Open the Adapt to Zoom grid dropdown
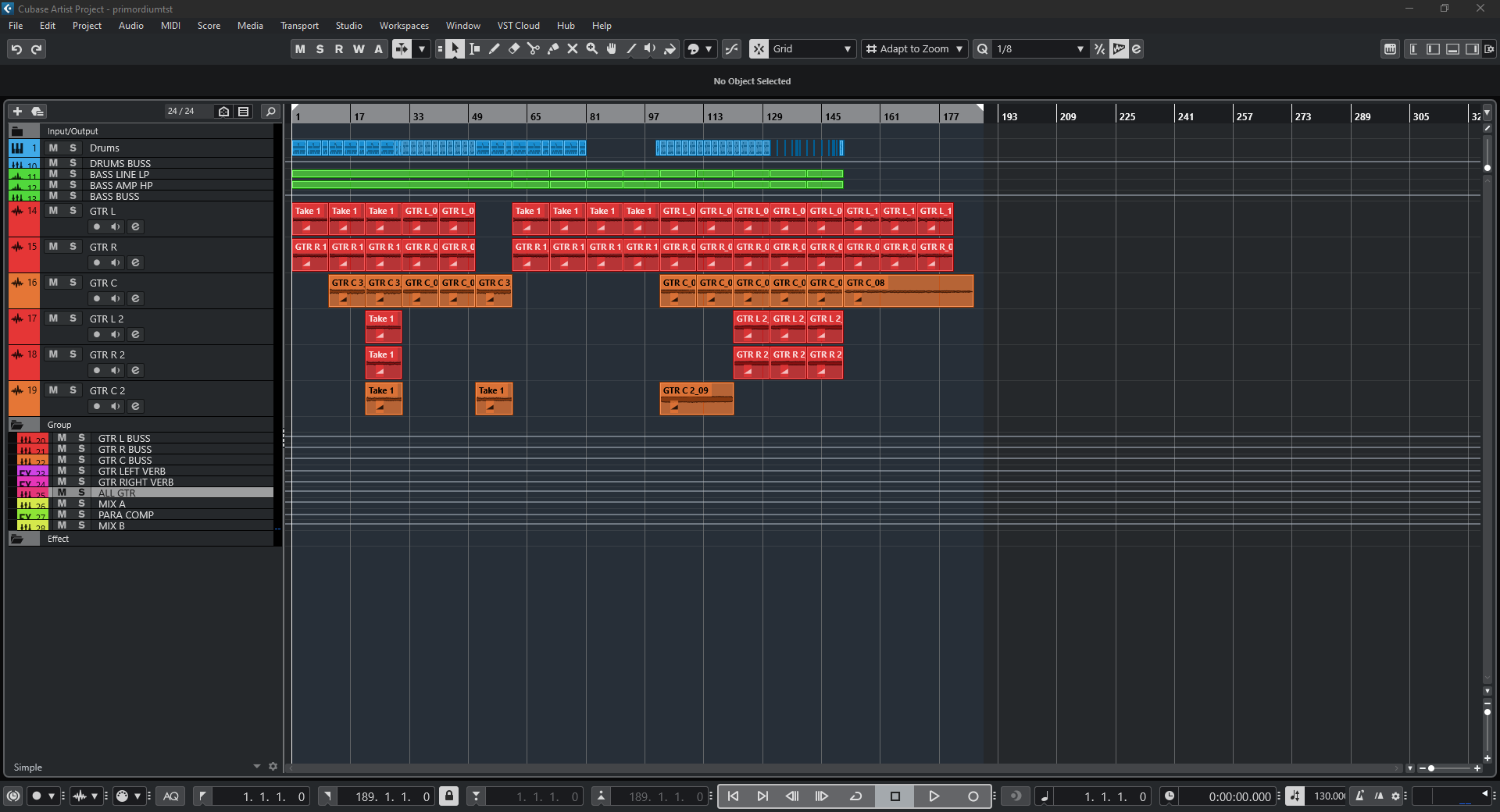 click(x=915, y=49)
